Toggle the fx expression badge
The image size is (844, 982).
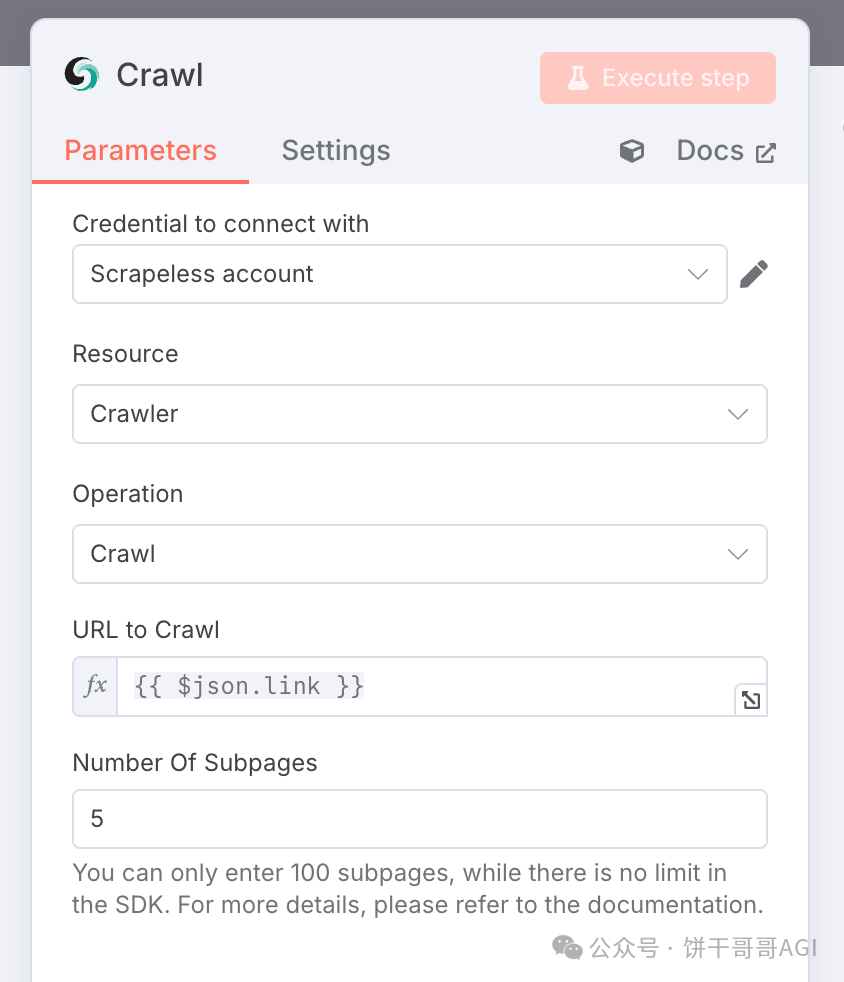point(95,686)
